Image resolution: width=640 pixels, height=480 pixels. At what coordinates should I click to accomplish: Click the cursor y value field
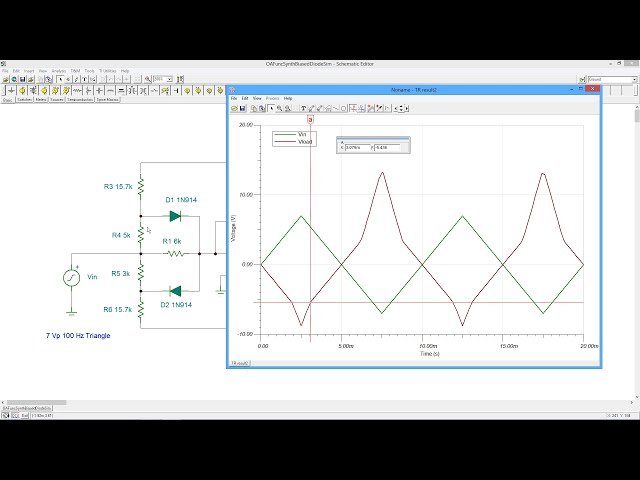tap(387, 147)
